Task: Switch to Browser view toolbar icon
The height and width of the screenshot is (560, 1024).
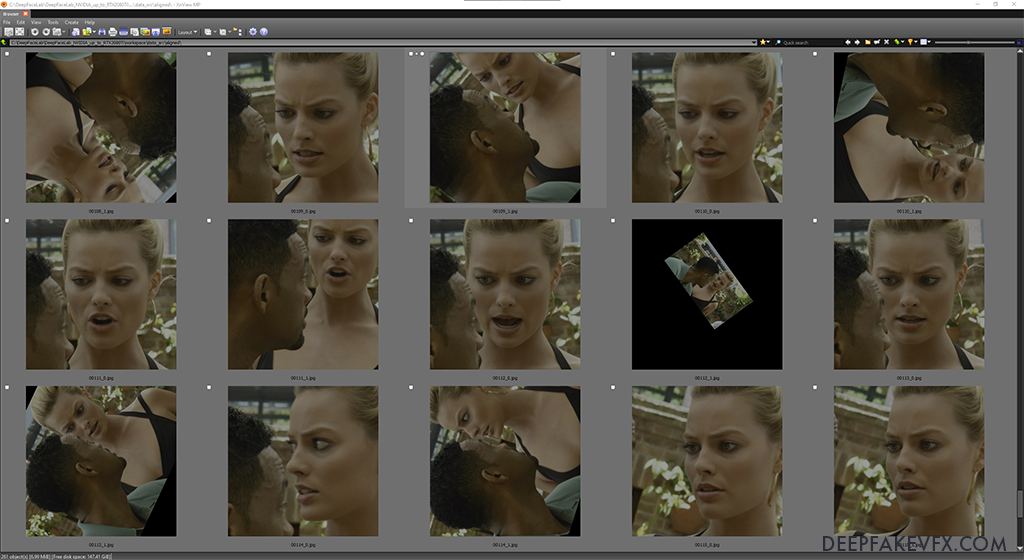Action: pyautogui.click(x=8, y=31)
